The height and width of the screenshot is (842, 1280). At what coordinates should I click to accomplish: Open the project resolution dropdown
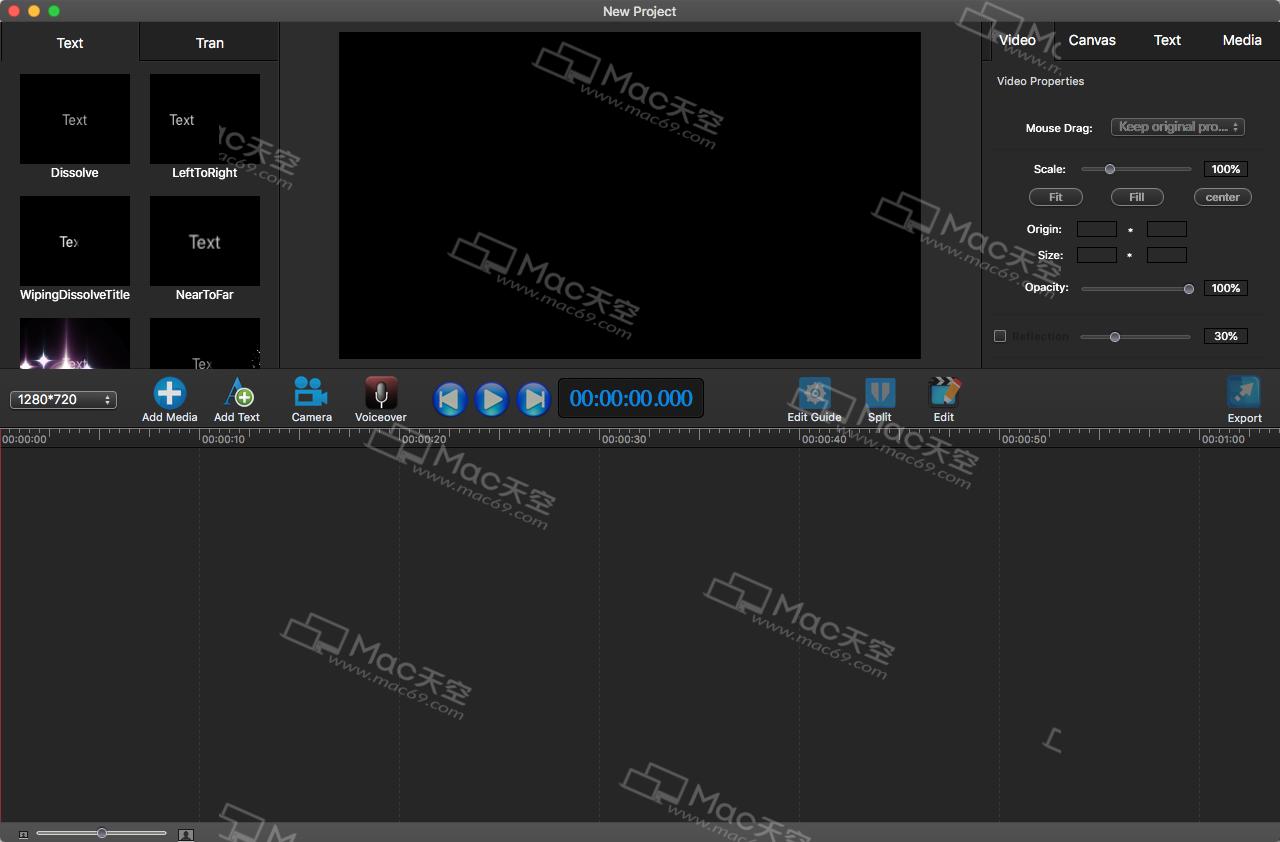[x=63, y=399]
